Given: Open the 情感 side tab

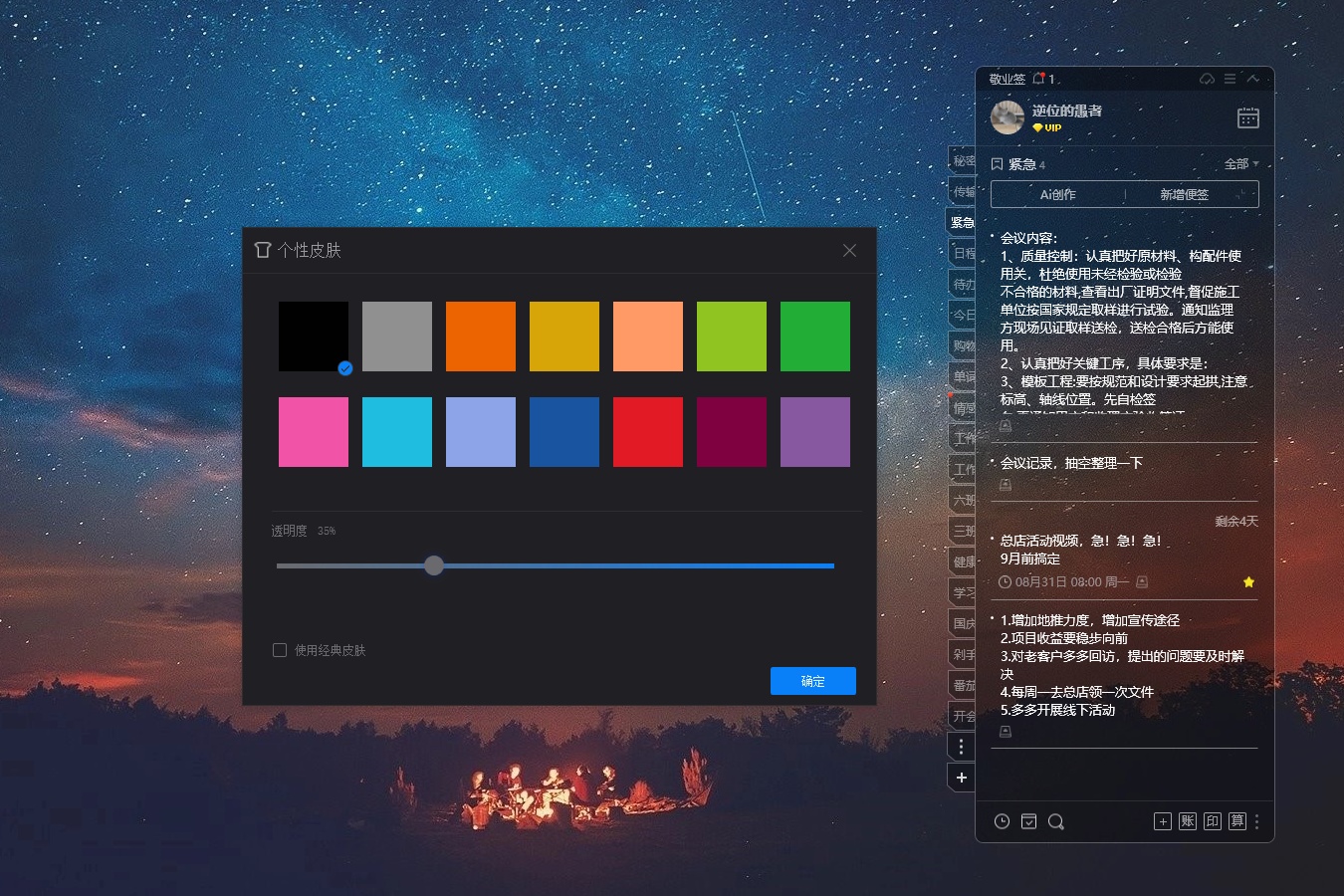Looking at the screenshot, I should (962, 407).
